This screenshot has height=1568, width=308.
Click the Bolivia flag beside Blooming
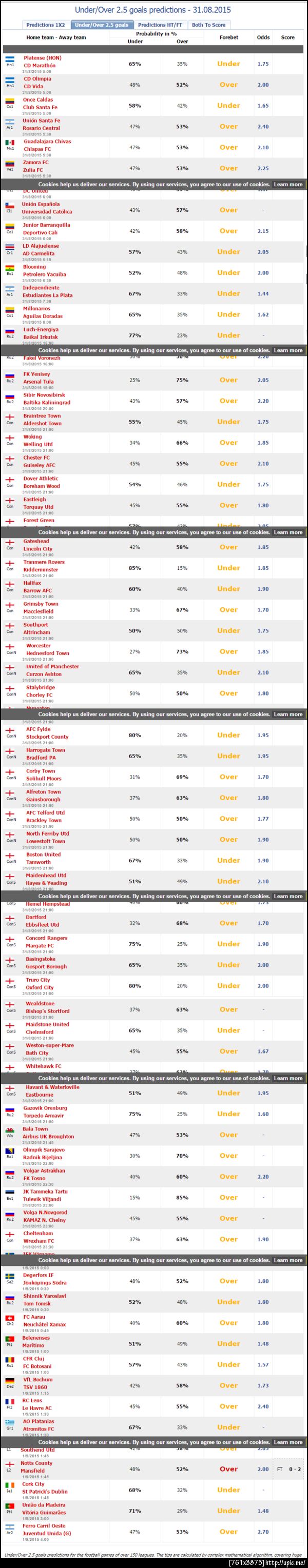pyautogui.click(x=10, y=268)
